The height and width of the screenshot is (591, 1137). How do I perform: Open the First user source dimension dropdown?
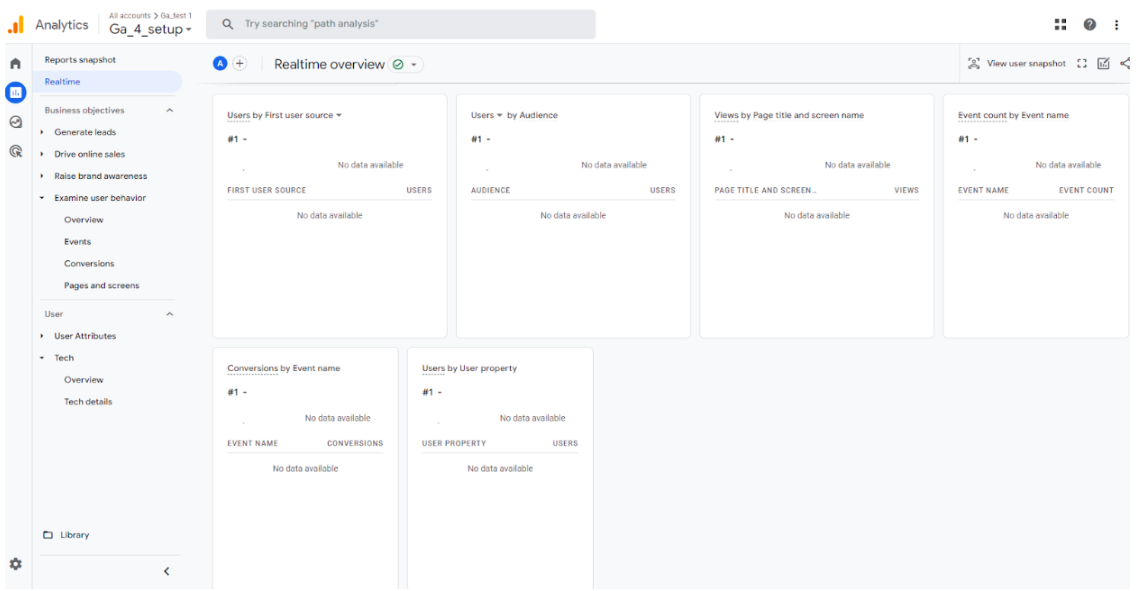tap(338, 116)
